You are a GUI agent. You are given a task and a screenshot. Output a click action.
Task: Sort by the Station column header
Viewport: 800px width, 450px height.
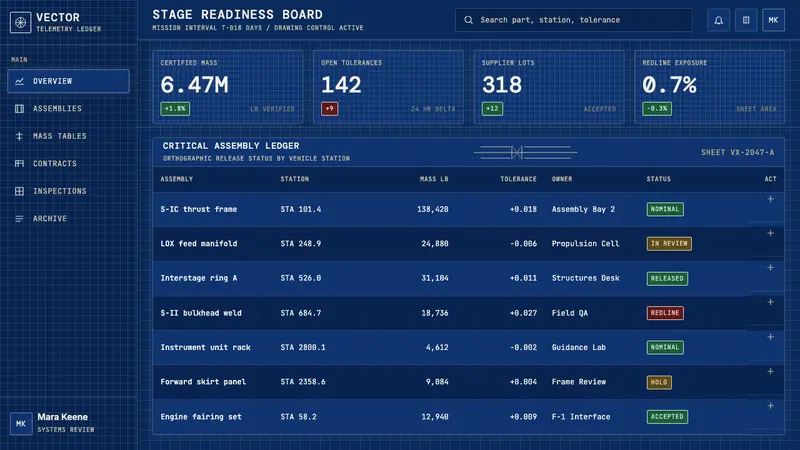[294, 179]
